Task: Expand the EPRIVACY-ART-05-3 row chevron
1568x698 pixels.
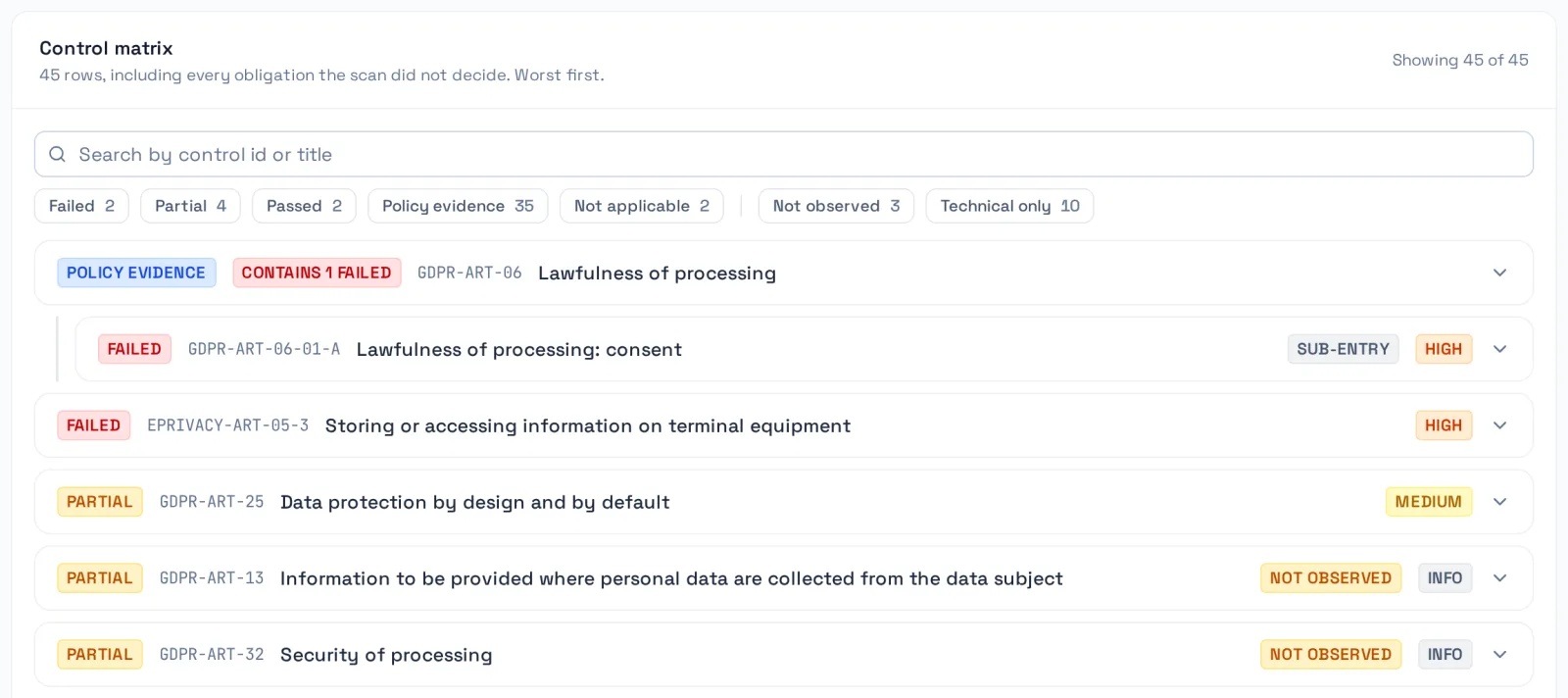Action: pos(1499,425)
